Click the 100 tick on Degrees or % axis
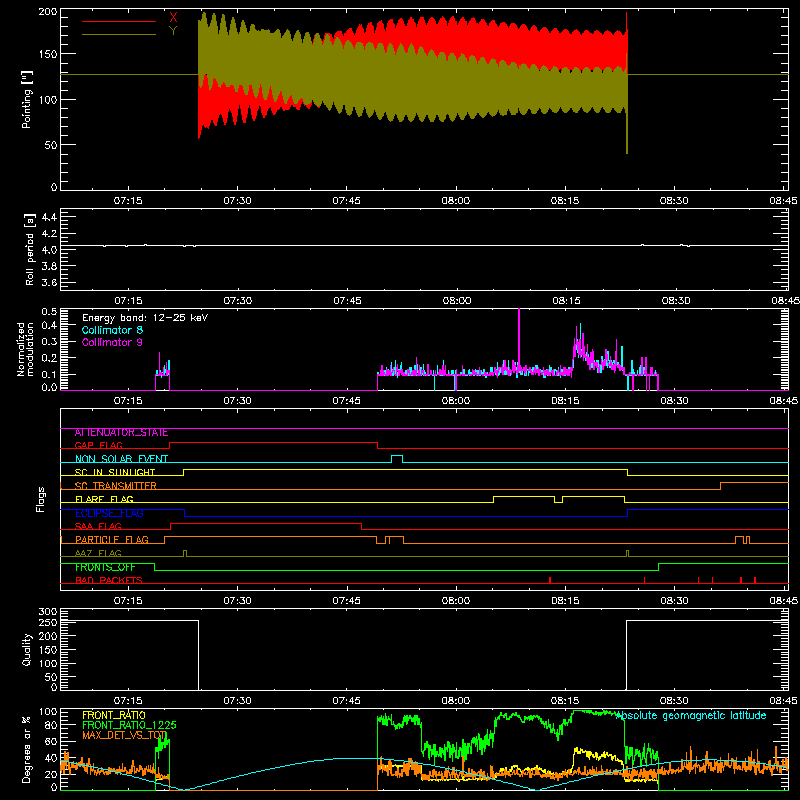 (47, 711)
